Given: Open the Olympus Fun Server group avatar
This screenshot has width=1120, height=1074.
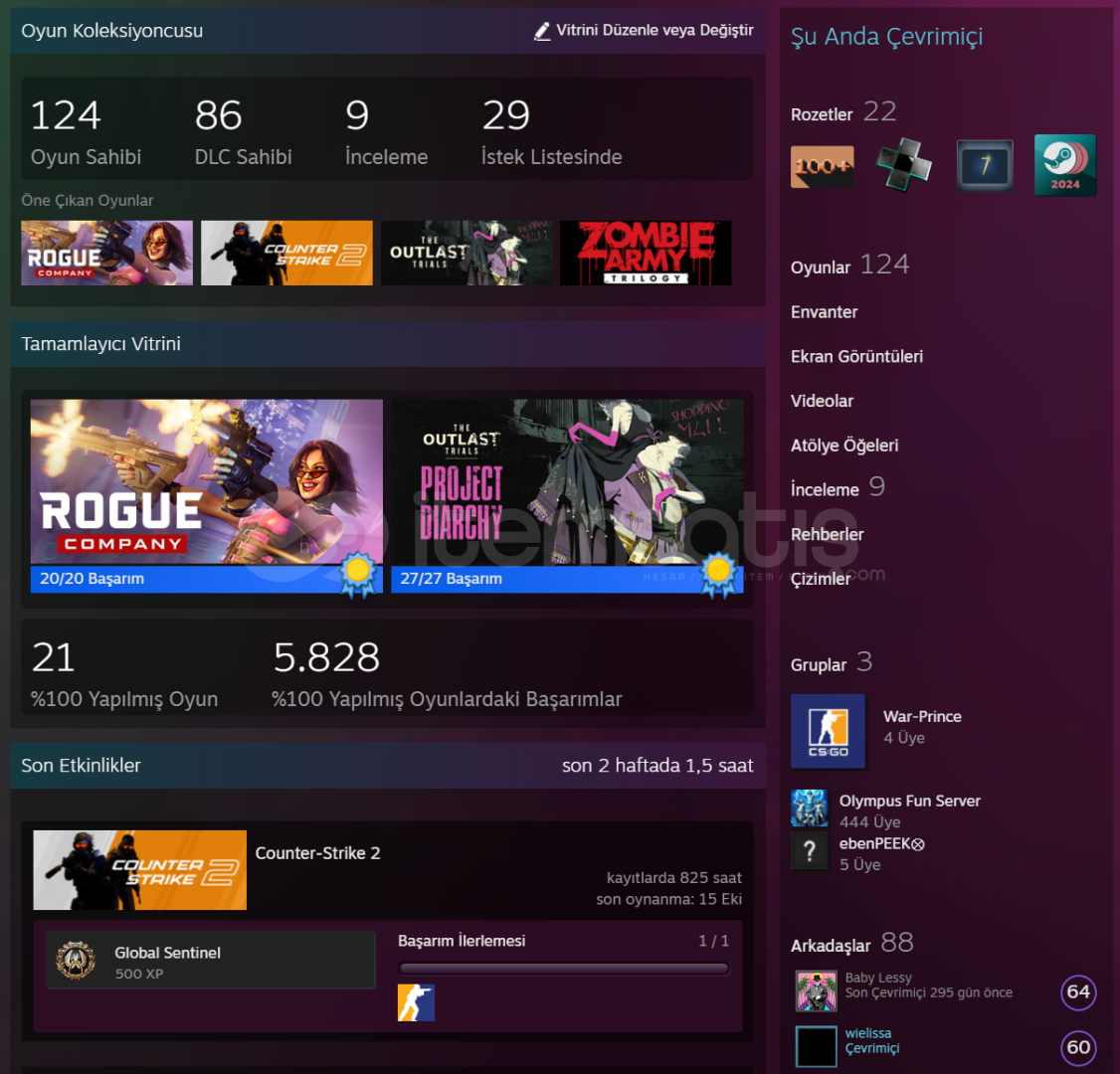Looking at the screenshot, I should [x=810, y=807].
